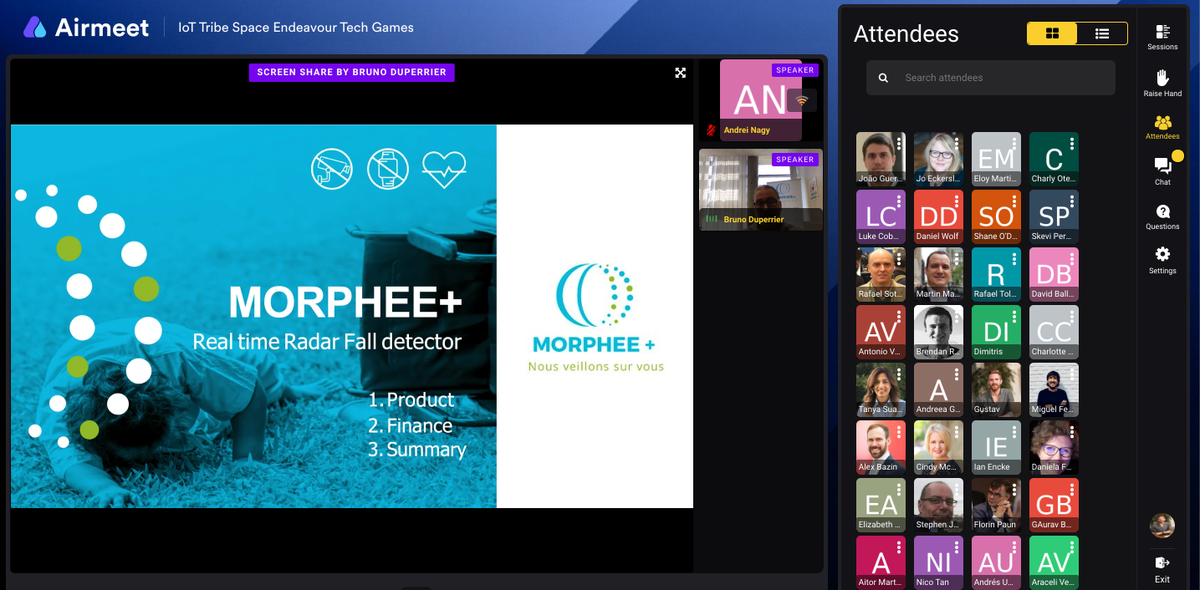1200x590 pixels.
Task: Open three-dot menu on Eloy Marti...
Action: click(x=1015, y=143)
